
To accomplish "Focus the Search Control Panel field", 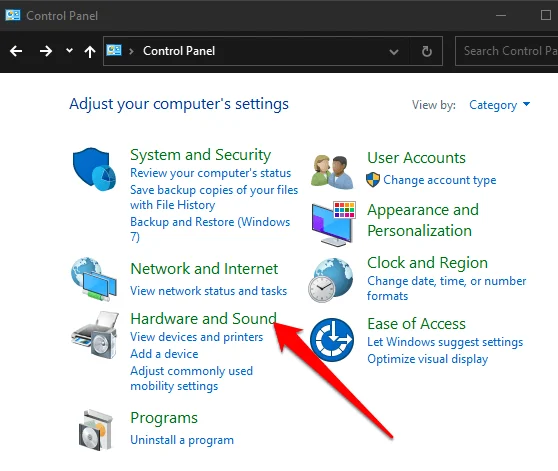I will [x=506, y=51].
